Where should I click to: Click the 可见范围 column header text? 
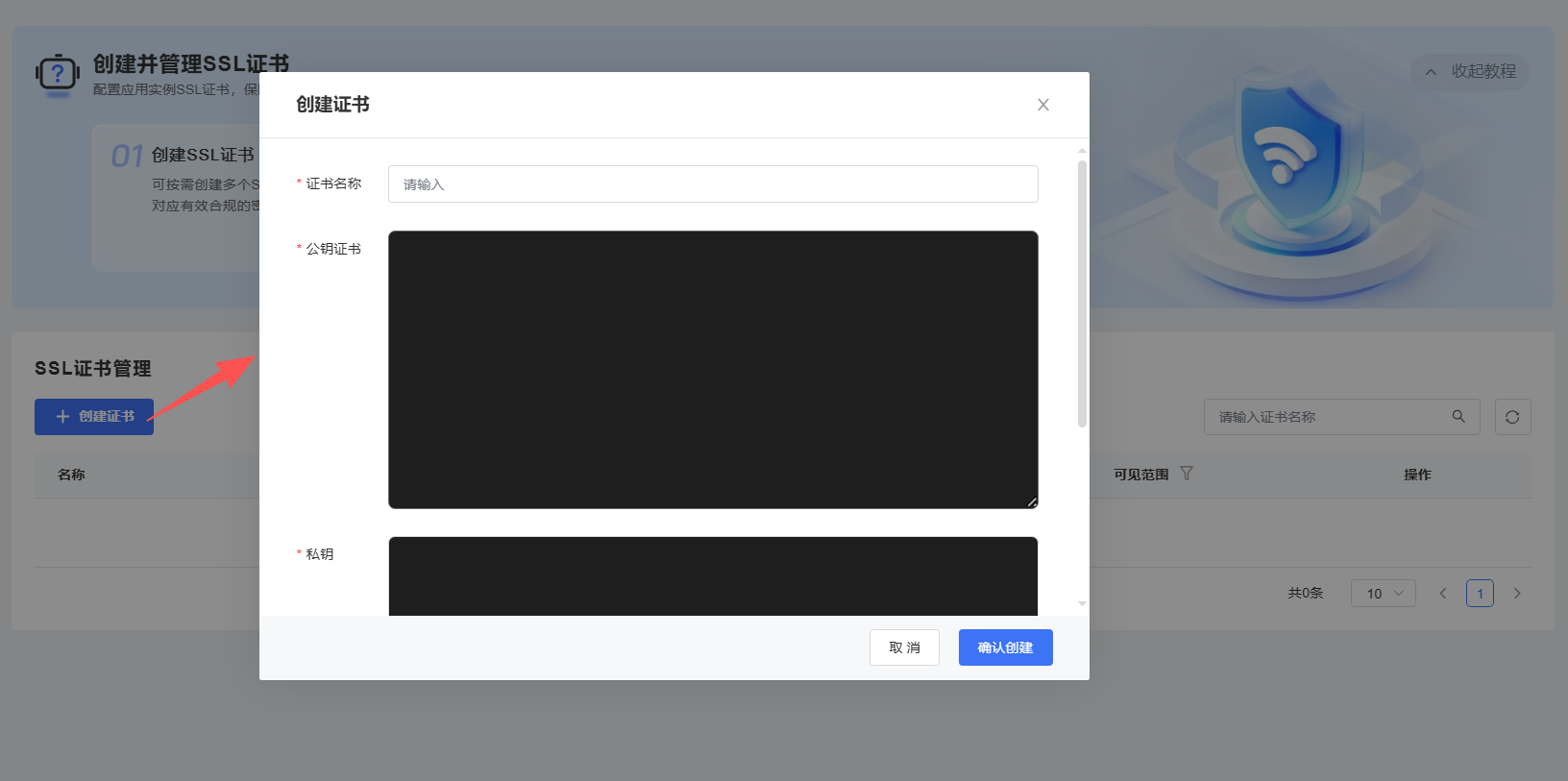1141,475
